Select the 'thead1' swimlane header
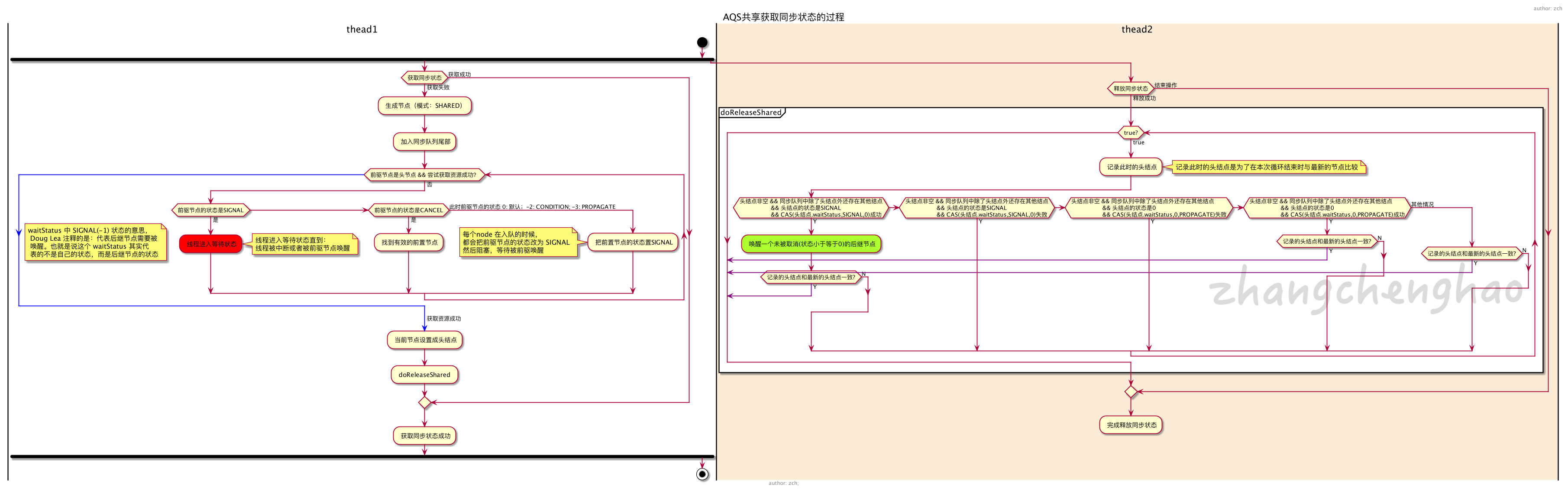 point(362,29)
